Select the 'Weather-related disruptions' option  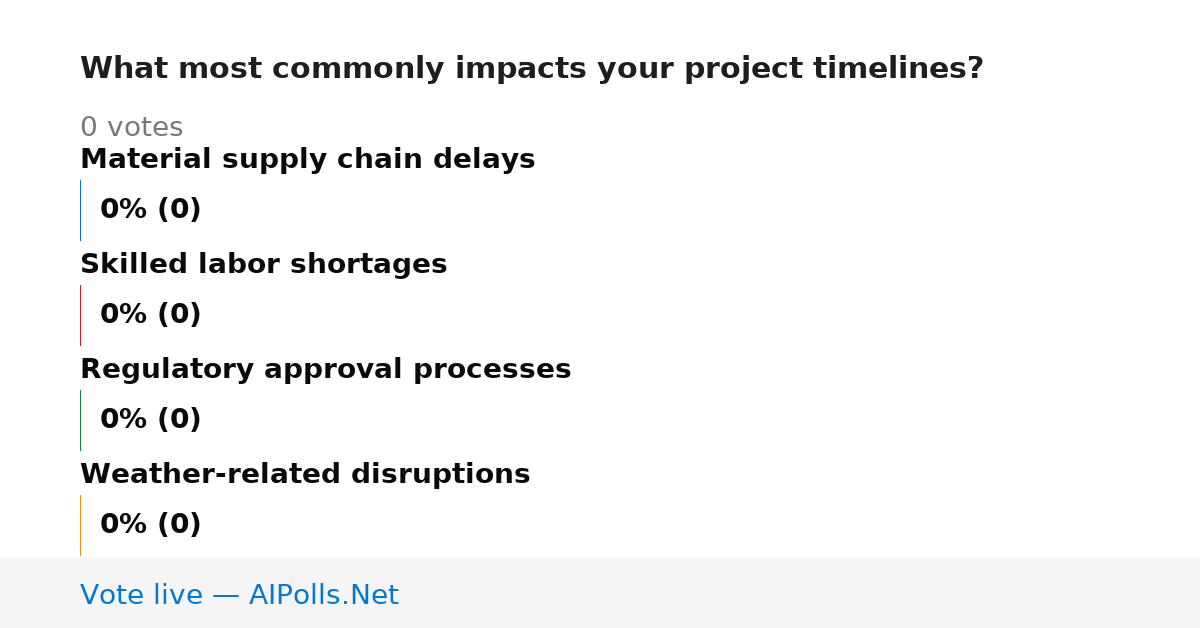(305, 475)
